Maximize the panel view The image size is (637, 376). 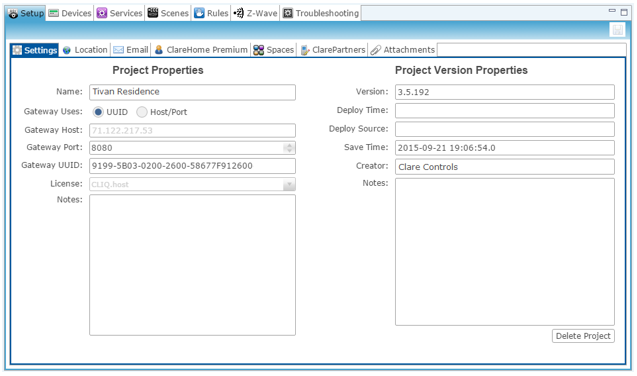(624, 12)
